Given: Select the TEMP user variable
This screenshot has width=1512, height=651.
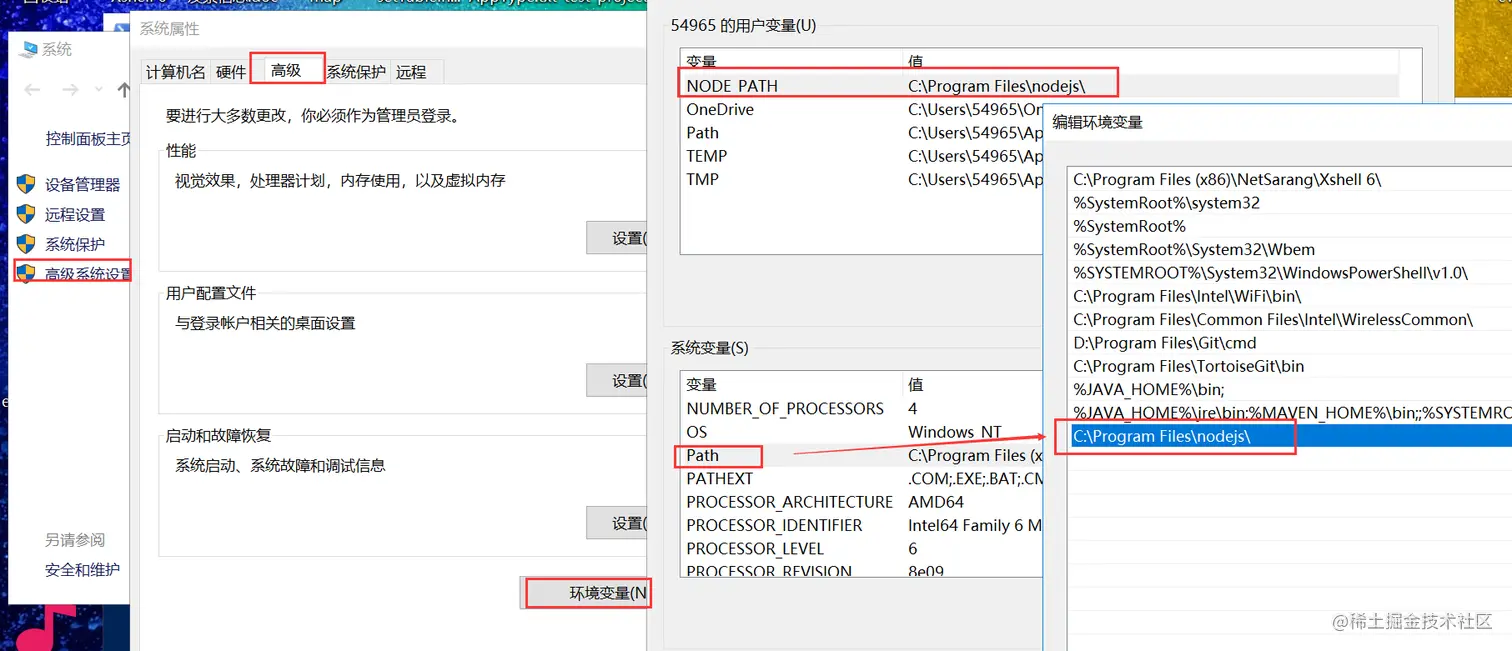Looking at the screenshot, I should (861, 156).
